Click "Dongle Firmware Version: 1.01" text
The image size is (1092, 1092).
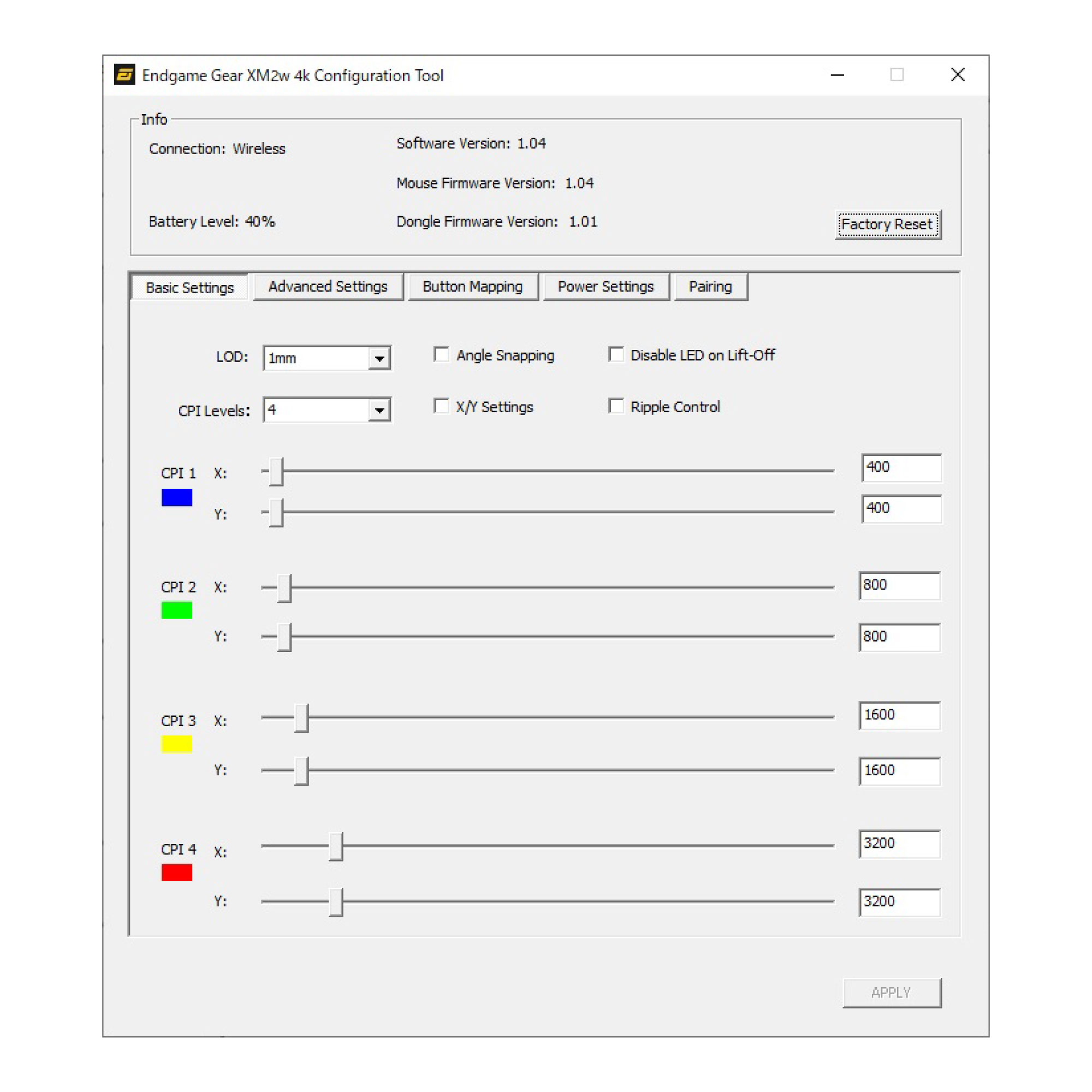[497, 222]
